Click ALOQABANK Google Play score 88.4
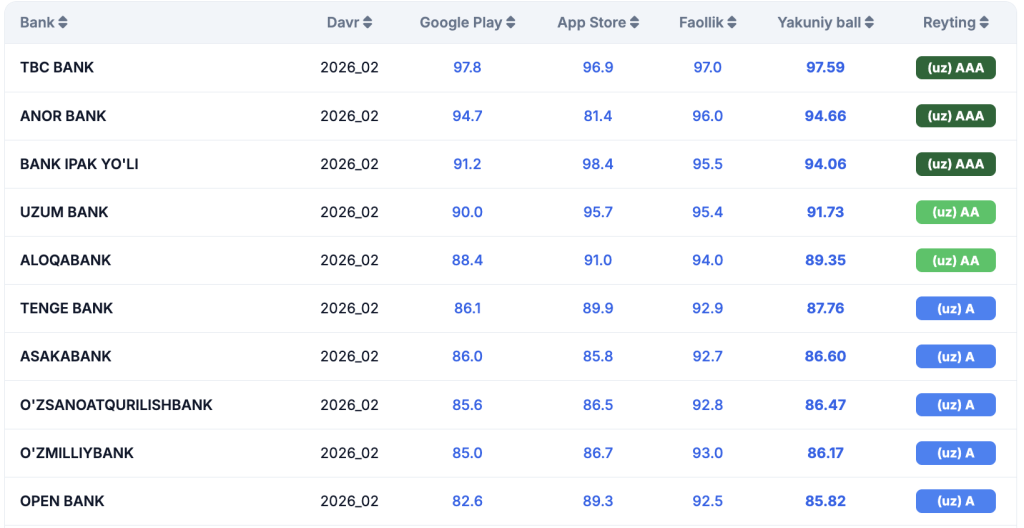Viewport: 1024px width, 528px height. coord(467,260)
